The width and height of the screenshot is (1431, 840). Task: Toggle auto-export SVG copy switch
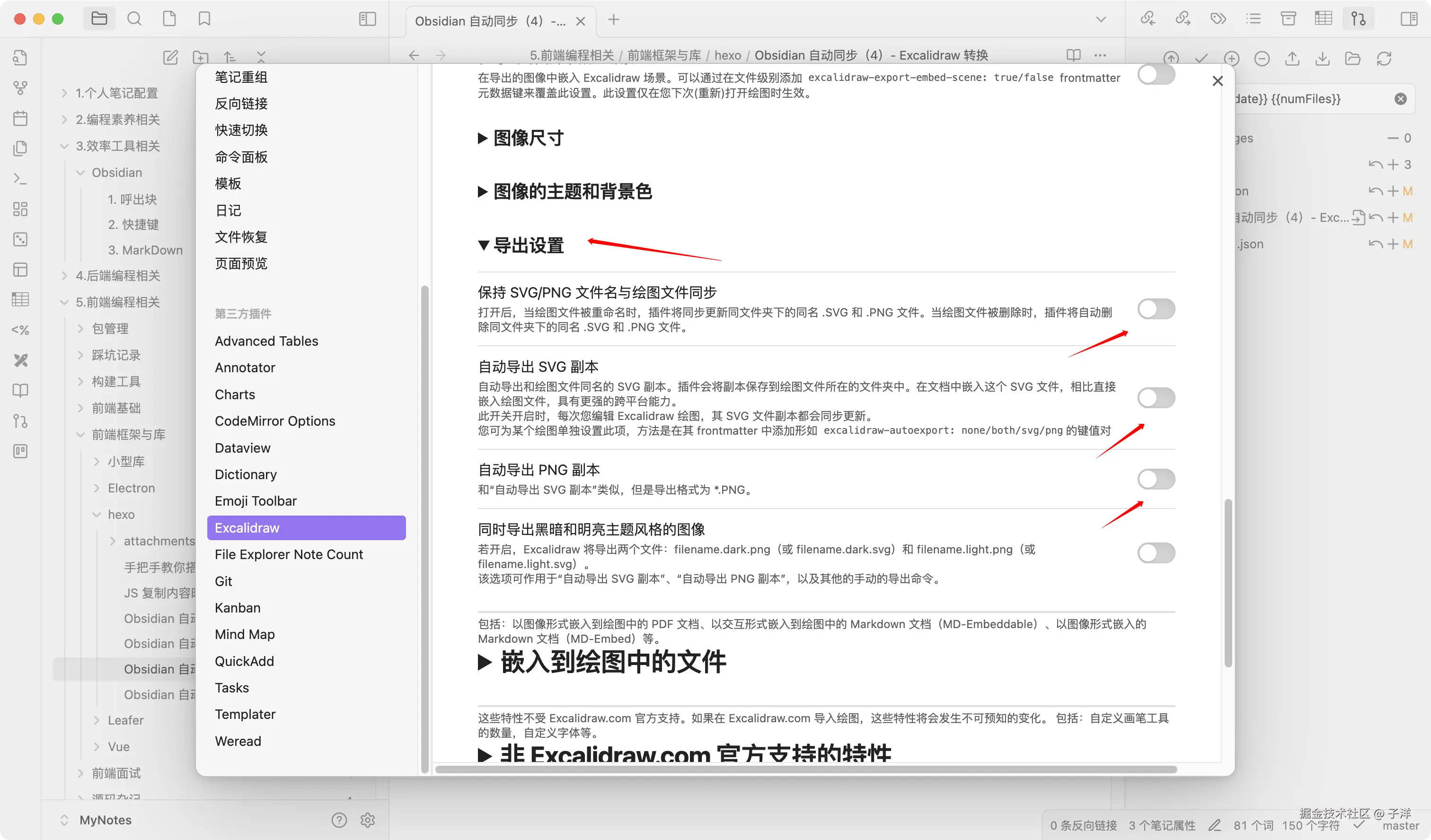pyautogui.click(x=1156, y=398)
